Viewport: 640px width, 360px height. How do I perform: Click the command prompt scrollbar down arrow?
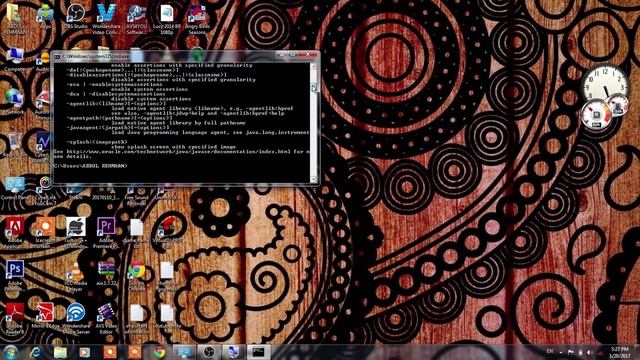pyautogui.click(x=313, y=179)
